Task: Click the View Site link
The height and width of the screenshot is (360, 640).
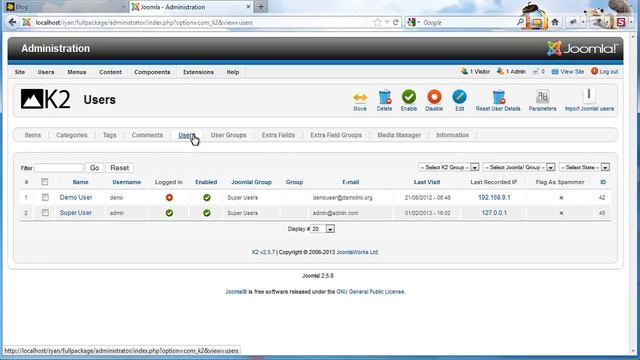Action: point(568,72)
